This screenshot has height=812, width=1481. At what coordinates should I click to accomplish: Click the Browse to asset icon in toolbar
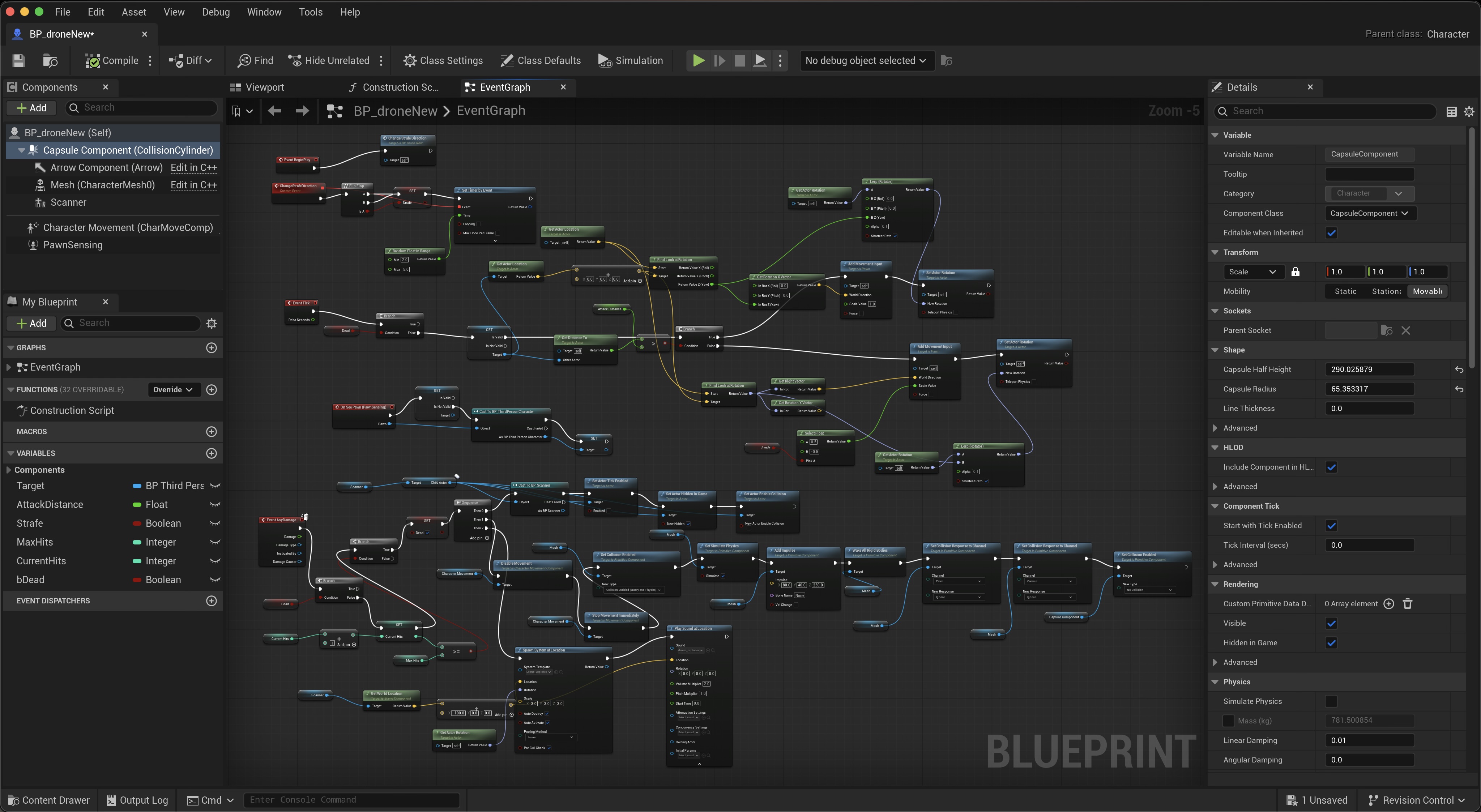(x=50, y=60)
